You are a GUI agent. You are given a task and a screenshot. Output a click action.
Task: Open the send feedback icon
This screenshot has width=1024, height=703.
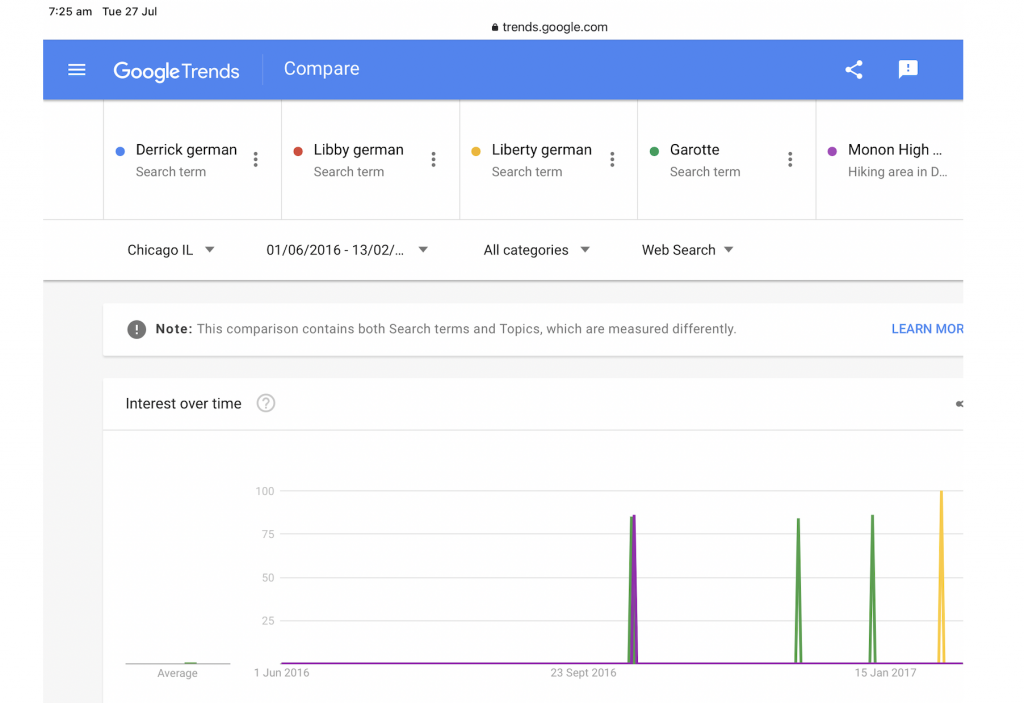pos(908,70)
